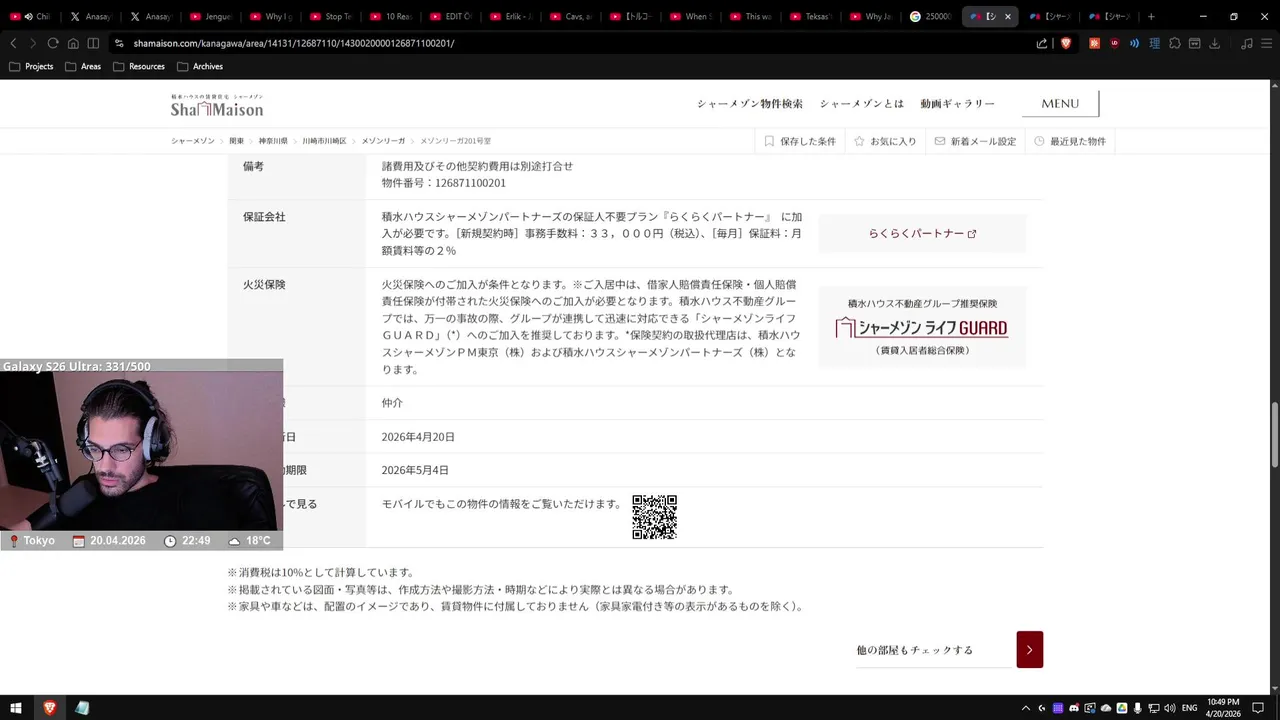The image size is (1280, 720).
Task: Open the uBlock Origin extension icon
Action: (x=1114, y=43)
